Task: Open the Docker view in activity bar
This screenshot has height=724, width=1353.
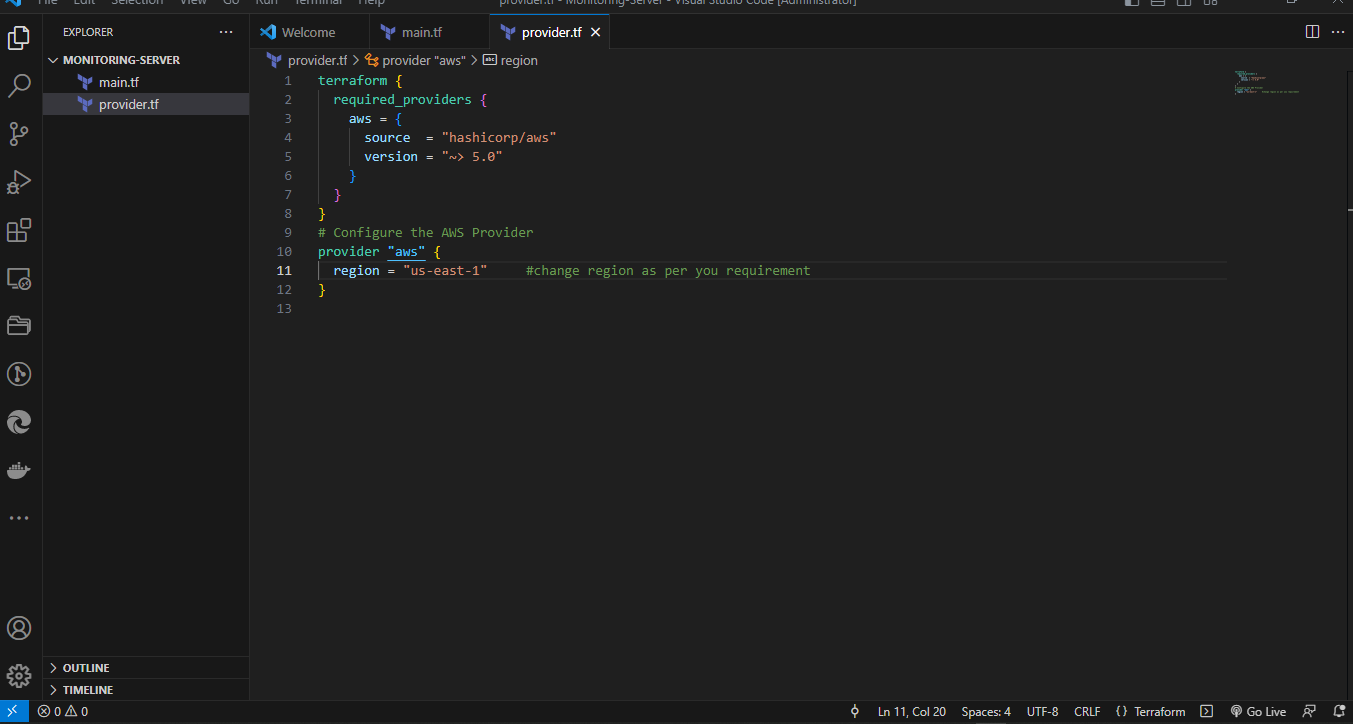Action: click(x=19, y=470)
